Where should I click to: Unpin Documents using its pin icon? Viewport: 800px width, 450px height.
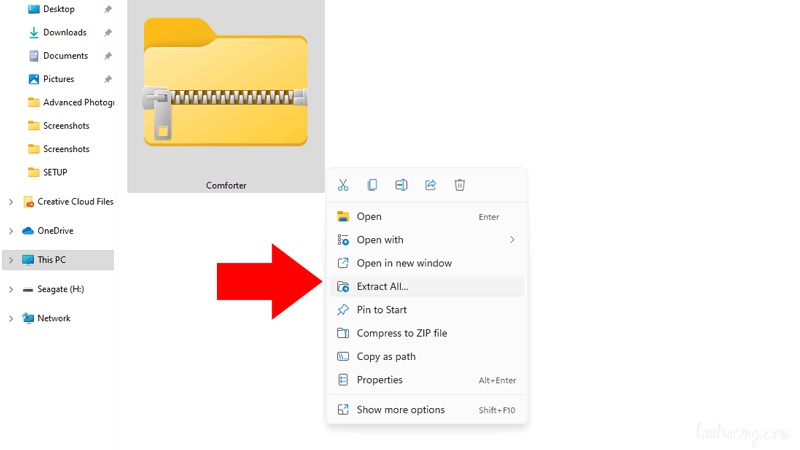108,56
